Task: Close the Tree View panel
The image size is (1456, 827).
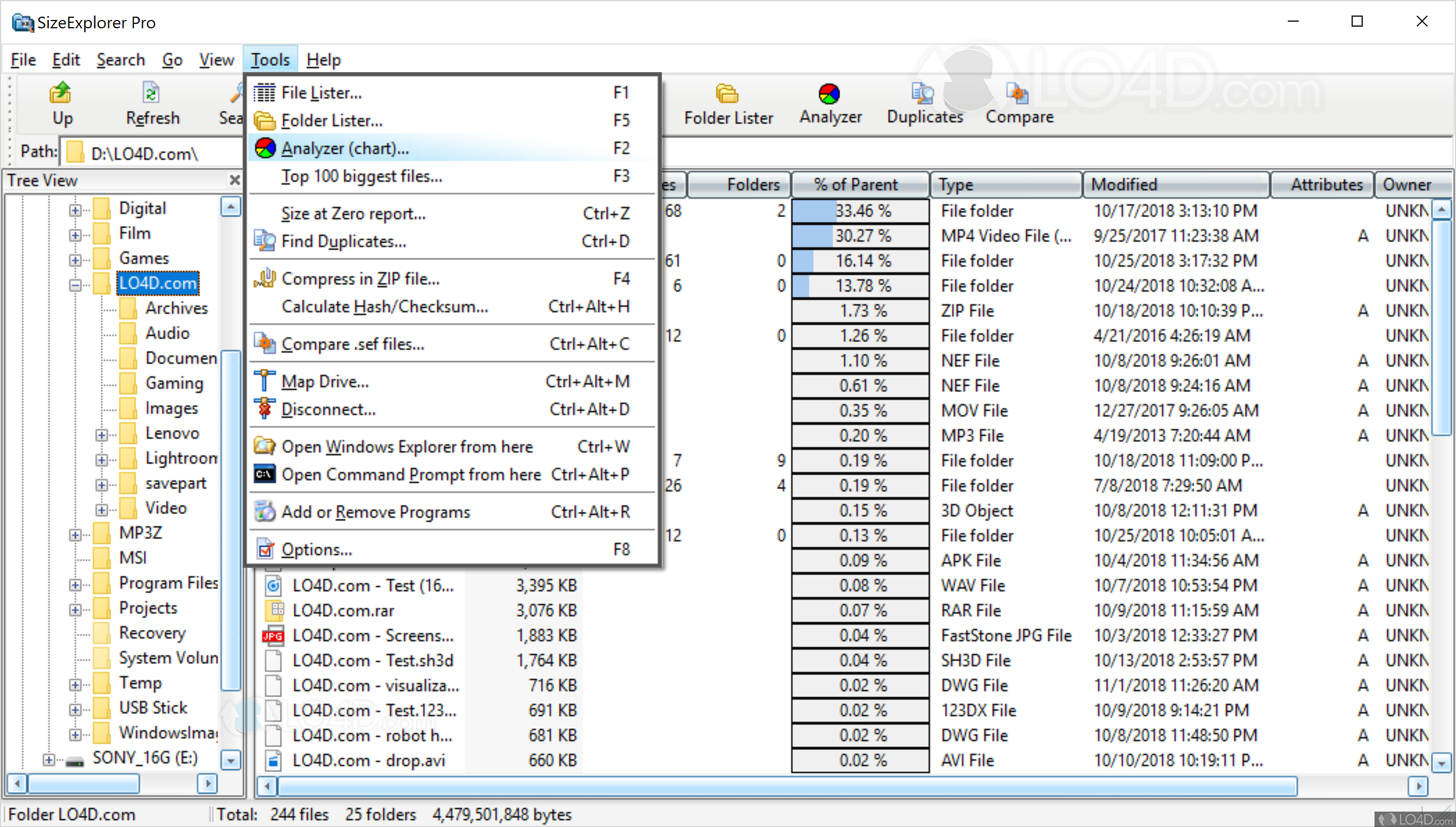Action: (235, 180)
